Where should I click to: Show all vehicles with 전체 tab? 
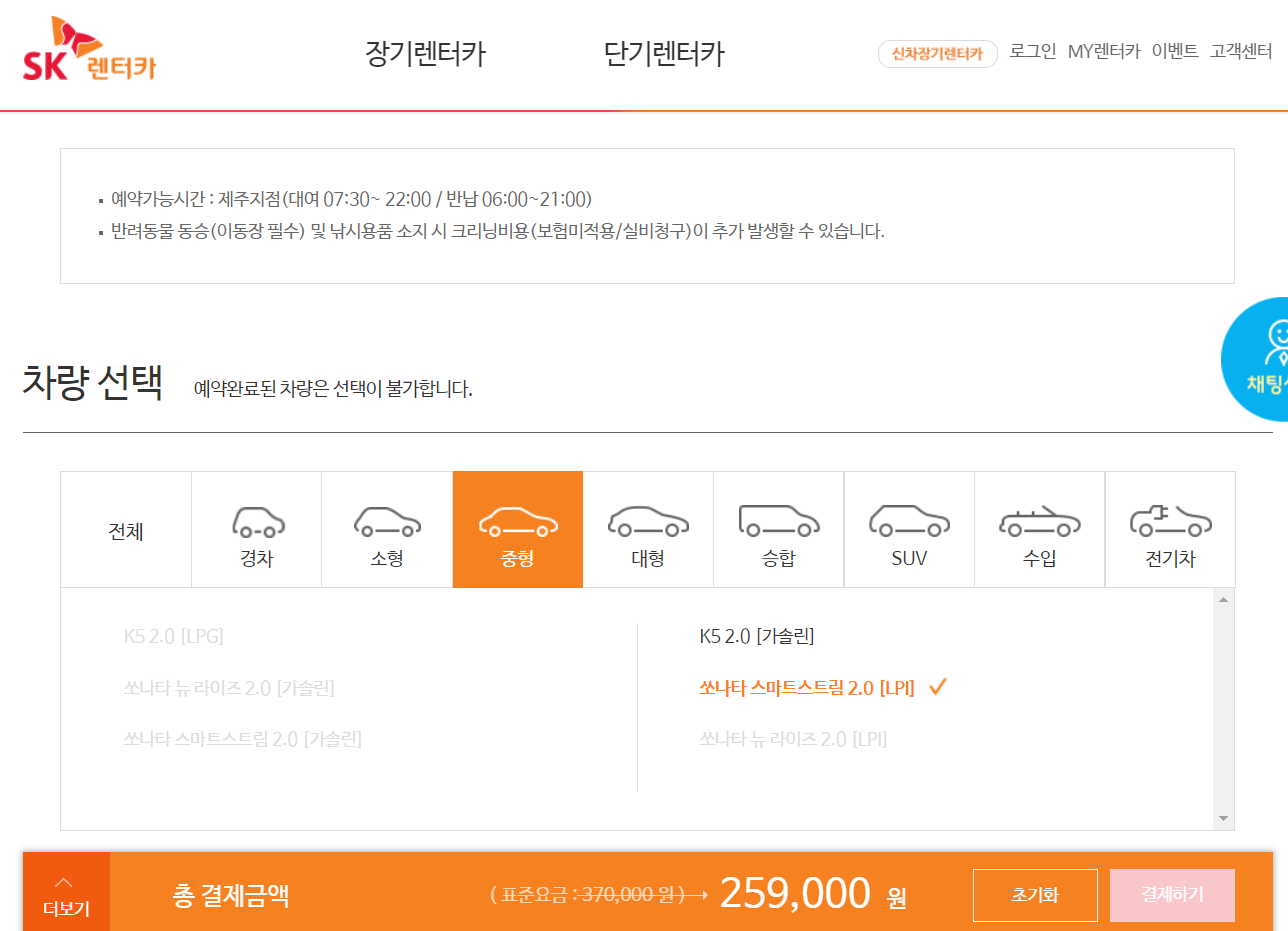[x=126, y=531]
